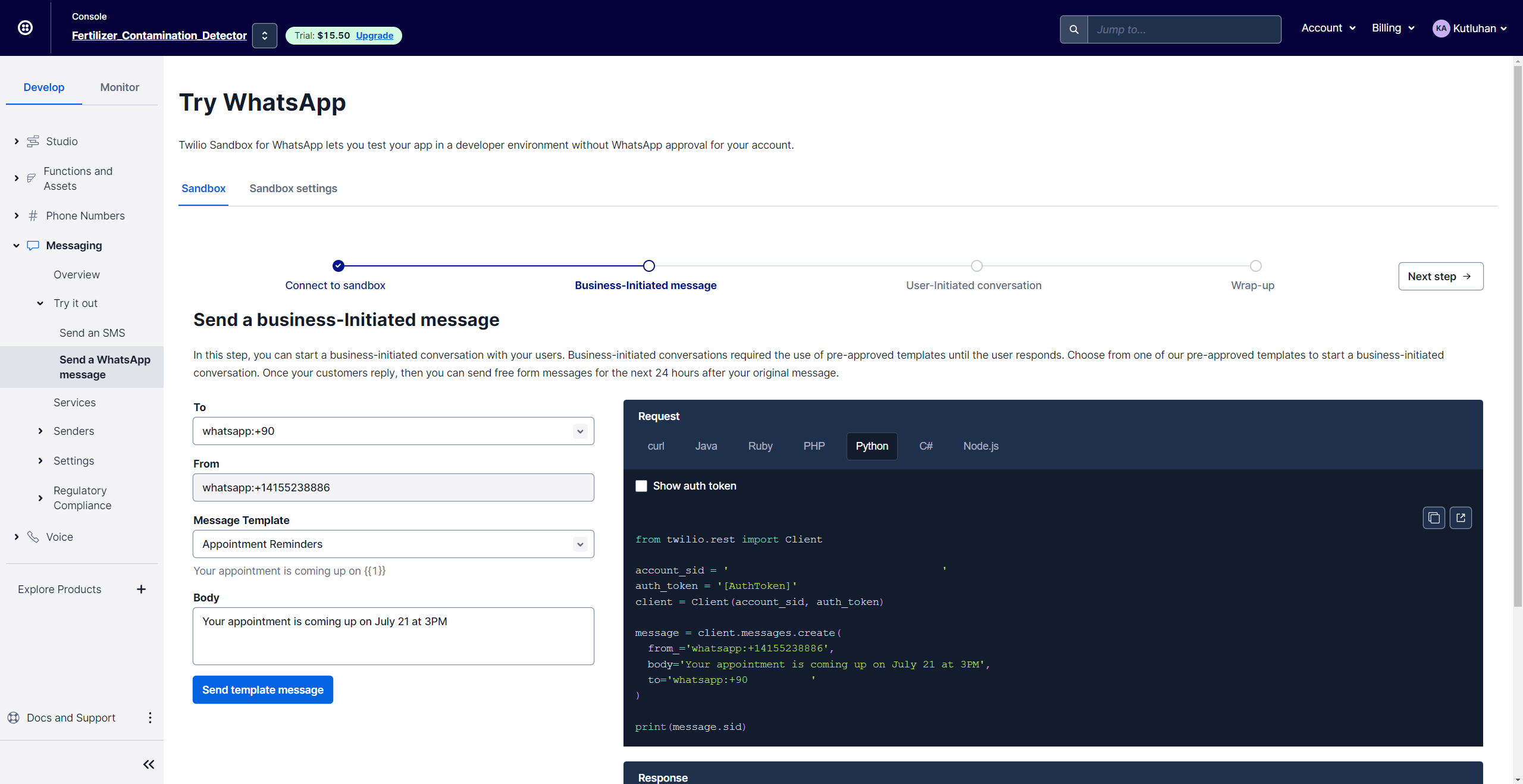
Task: Switch to the Sandbox settings tab
Action: pos(293,189)
